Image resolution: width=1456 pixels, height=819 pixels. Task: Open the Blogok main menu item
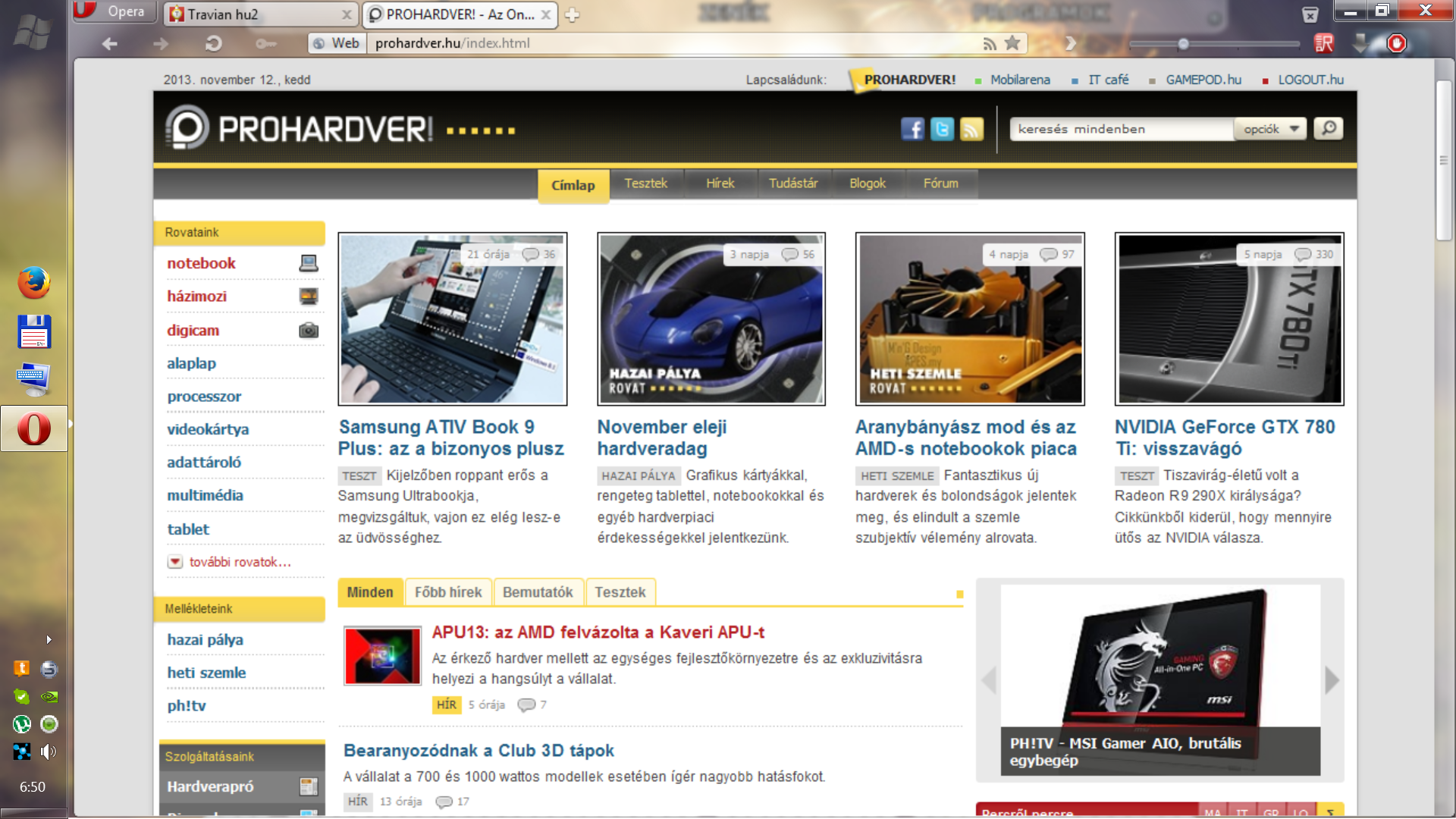pyautogui.click(x=868, y=184)
